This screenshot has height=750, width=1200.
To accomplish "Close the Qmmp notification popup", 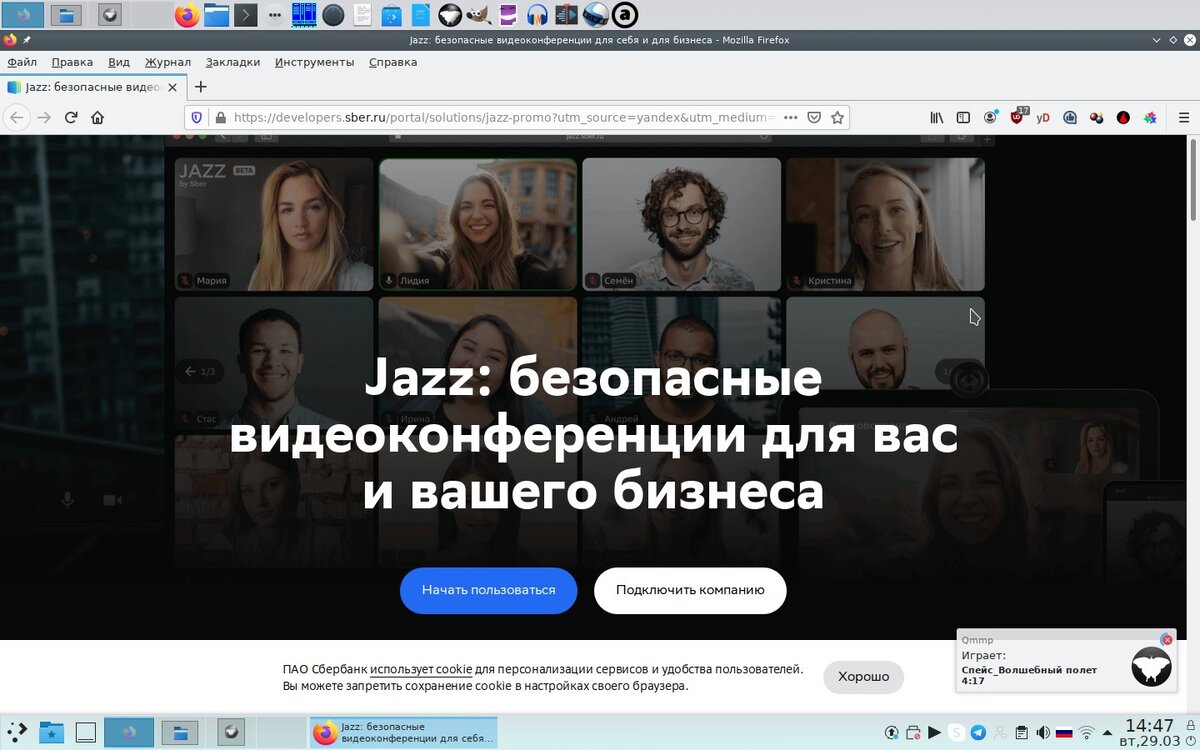I will 1166,640.
